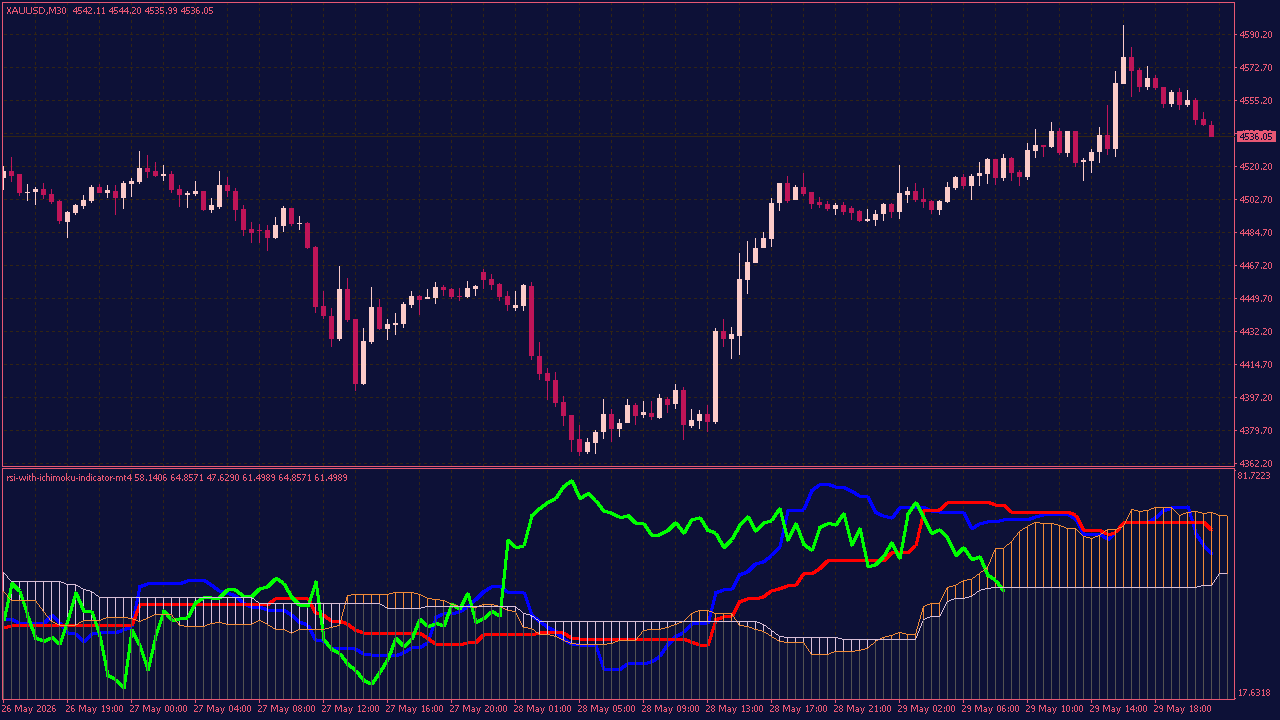Click the 4484.70 price axis label
Screen dimensions: 1280x720
coord(1255,233)
